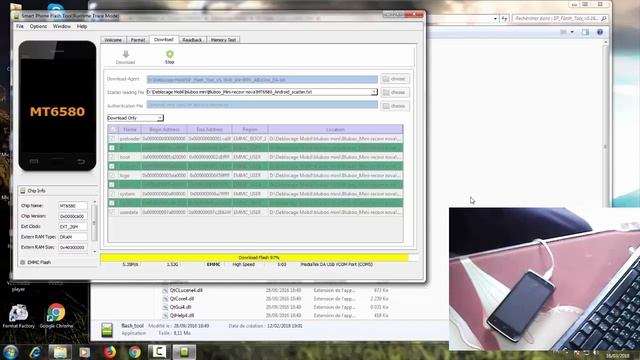The width and height of the screenshot is (640, 360).
Task: Click the Download flash progress bar
Action: click(259, 258)
